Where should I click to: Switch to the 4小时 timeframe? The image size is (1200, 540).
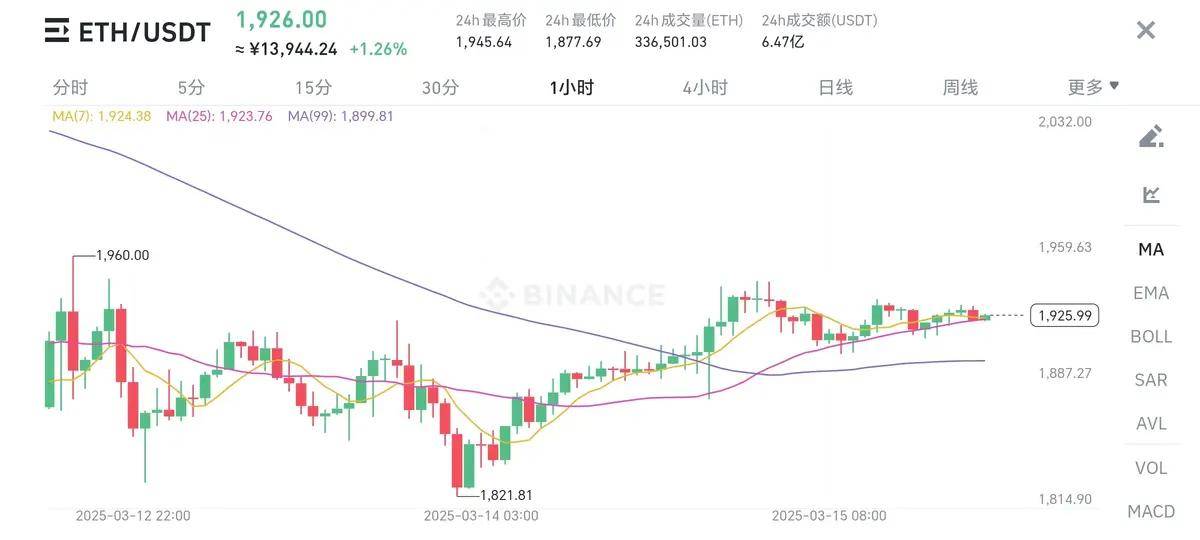click(x=705, y=87)
